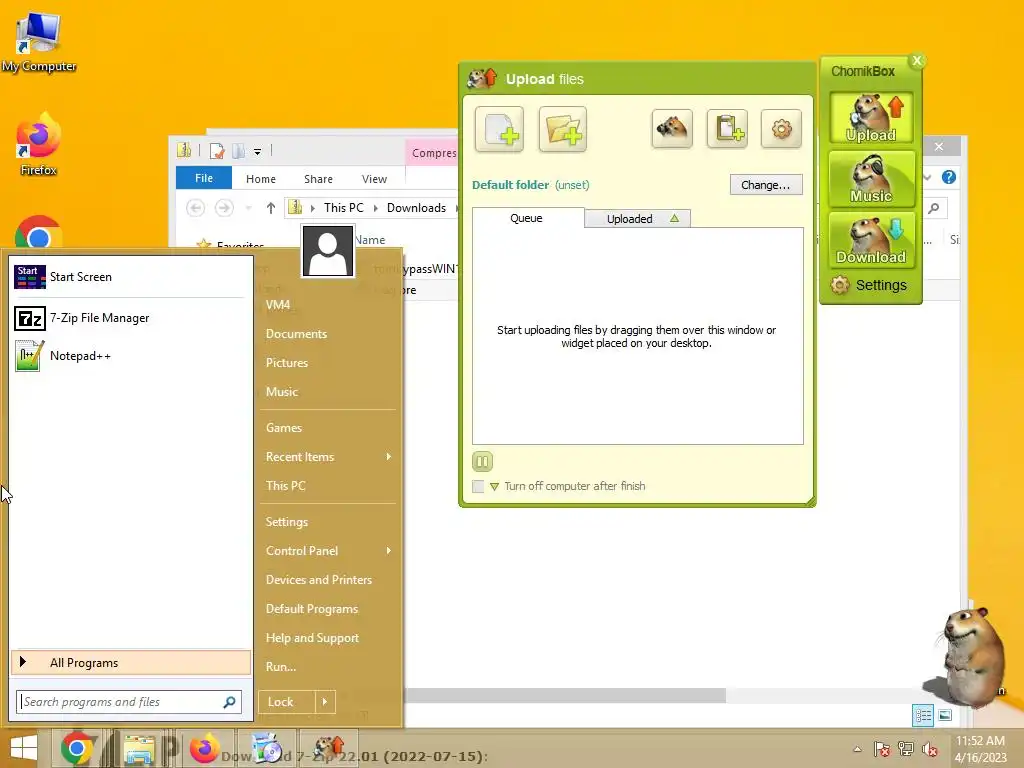Image resolution: width=1024 pixels, height=768 pixels.
Task: Click the add file icon in Upload files
Action: (x=500, y=129)
